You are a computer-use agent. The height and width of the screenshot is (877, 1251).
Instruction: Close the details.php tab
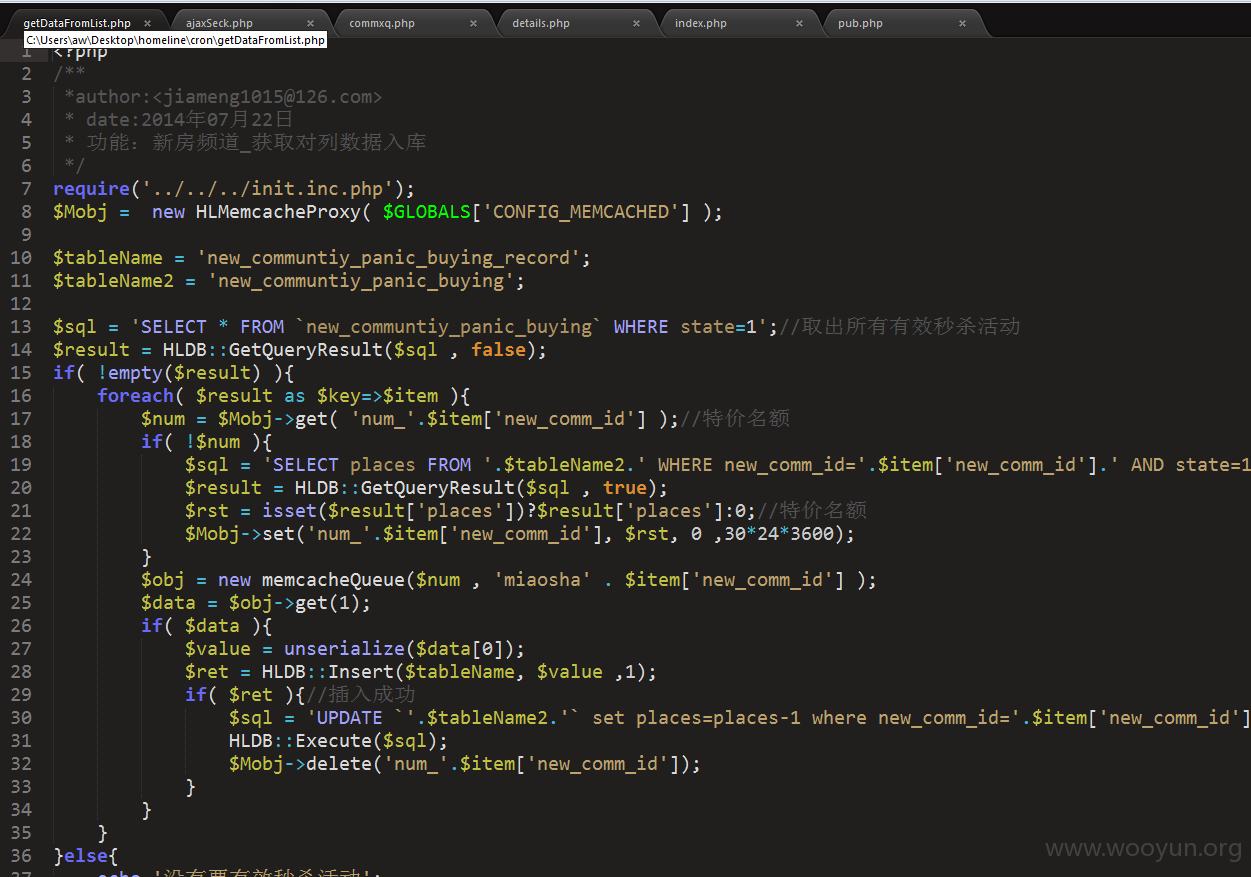point(637,23)
